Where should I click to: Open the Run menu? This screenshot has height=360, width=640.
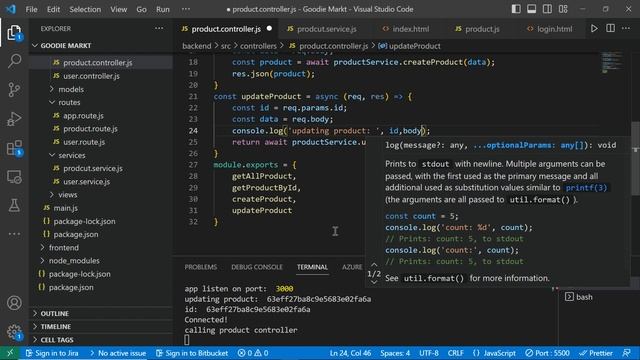tap(162, 9)
